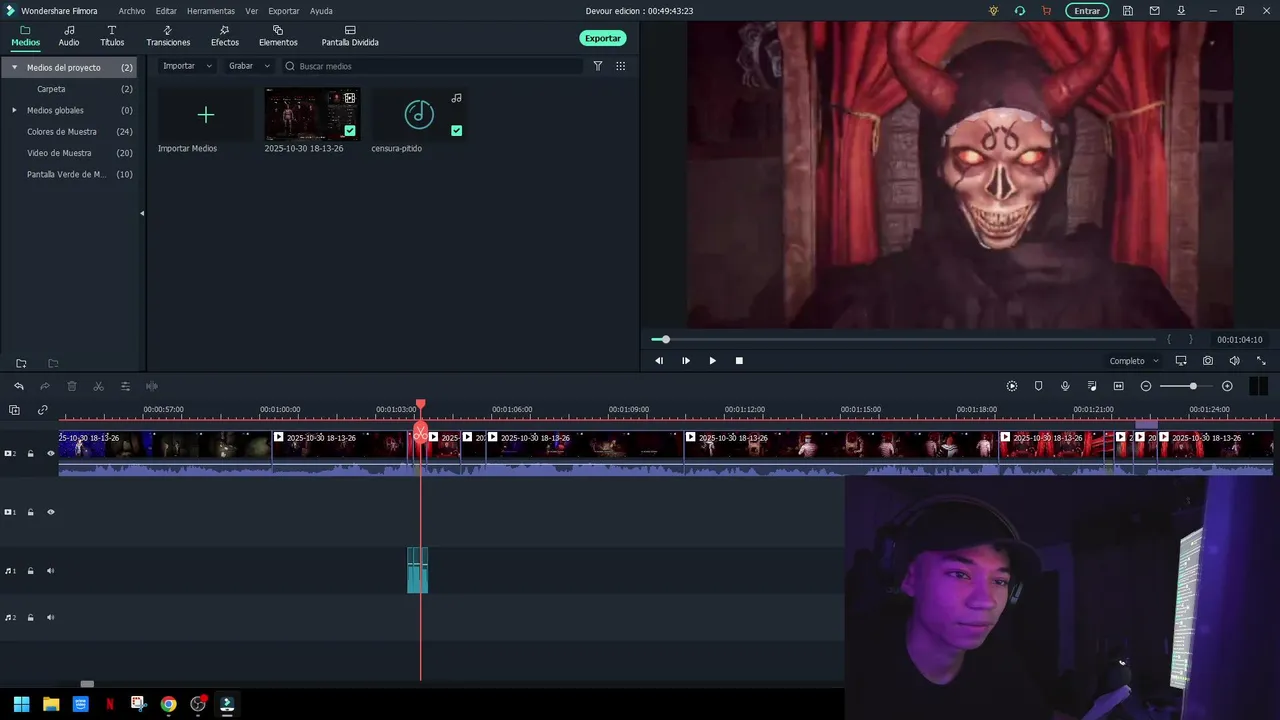Viewport: 1280px width, 720px height.
Task: Click the add track manager icon
Action: 14,410
